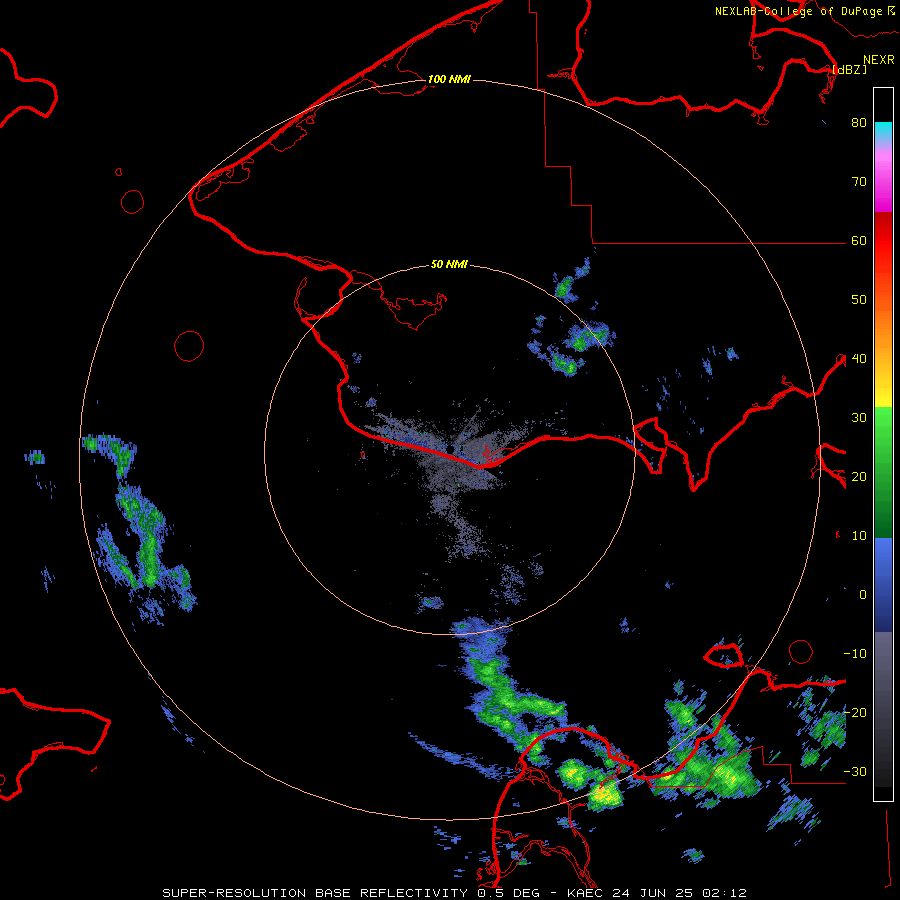Click the gray segment of the color bar

pos(883,709)
